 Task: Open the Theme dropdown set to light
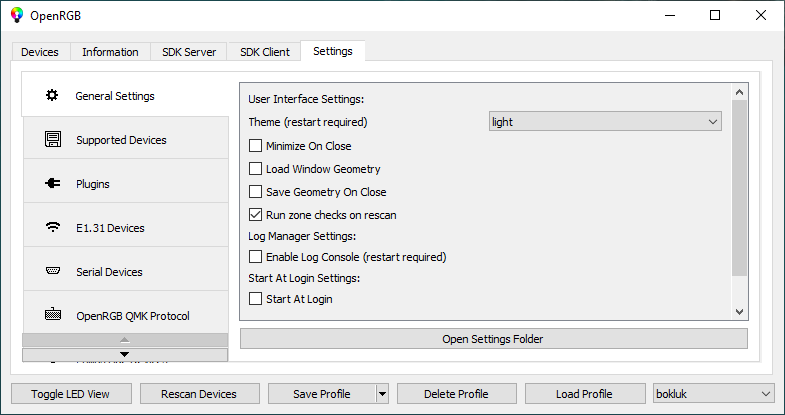click(x=605, y=122)
